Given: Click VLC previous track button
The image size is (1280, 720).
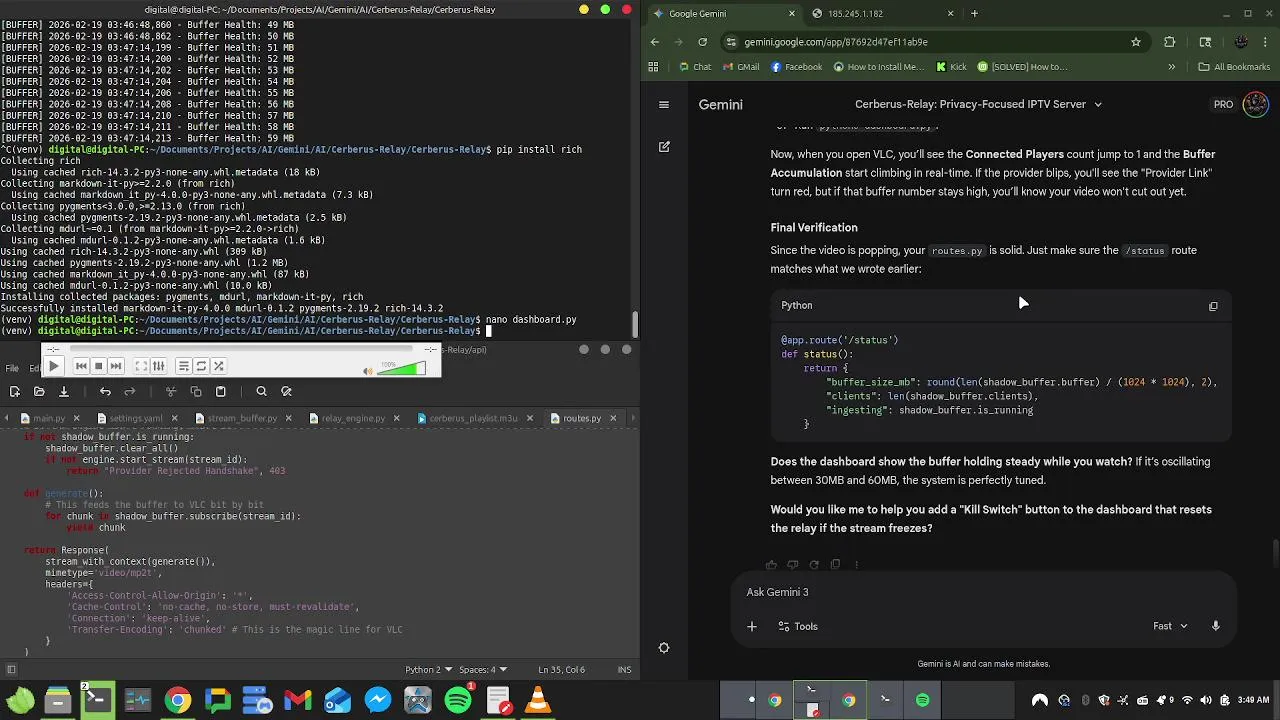Looking at the screenshot, I should [82, 366].
